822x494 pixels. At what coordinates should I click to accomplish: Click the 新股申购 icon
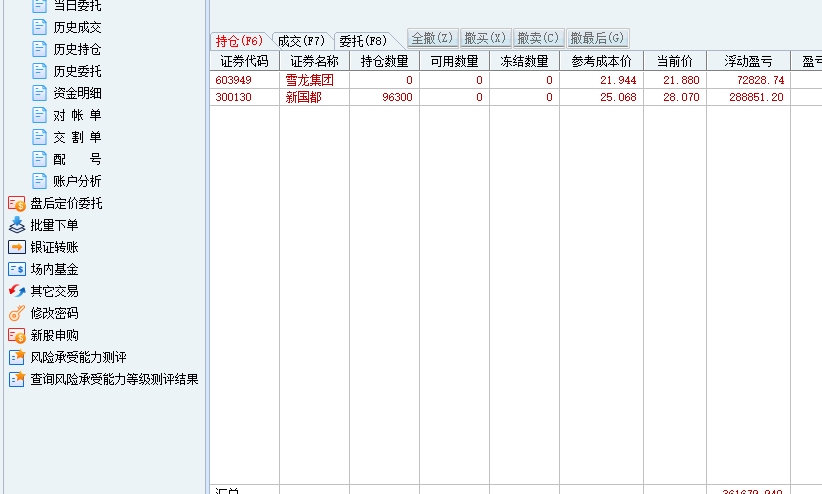(17, 335)
